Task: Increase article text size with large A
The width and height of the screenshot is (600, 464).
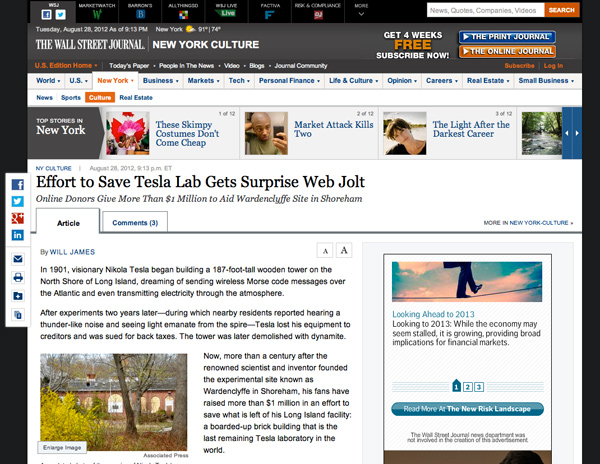Action: 344,250
